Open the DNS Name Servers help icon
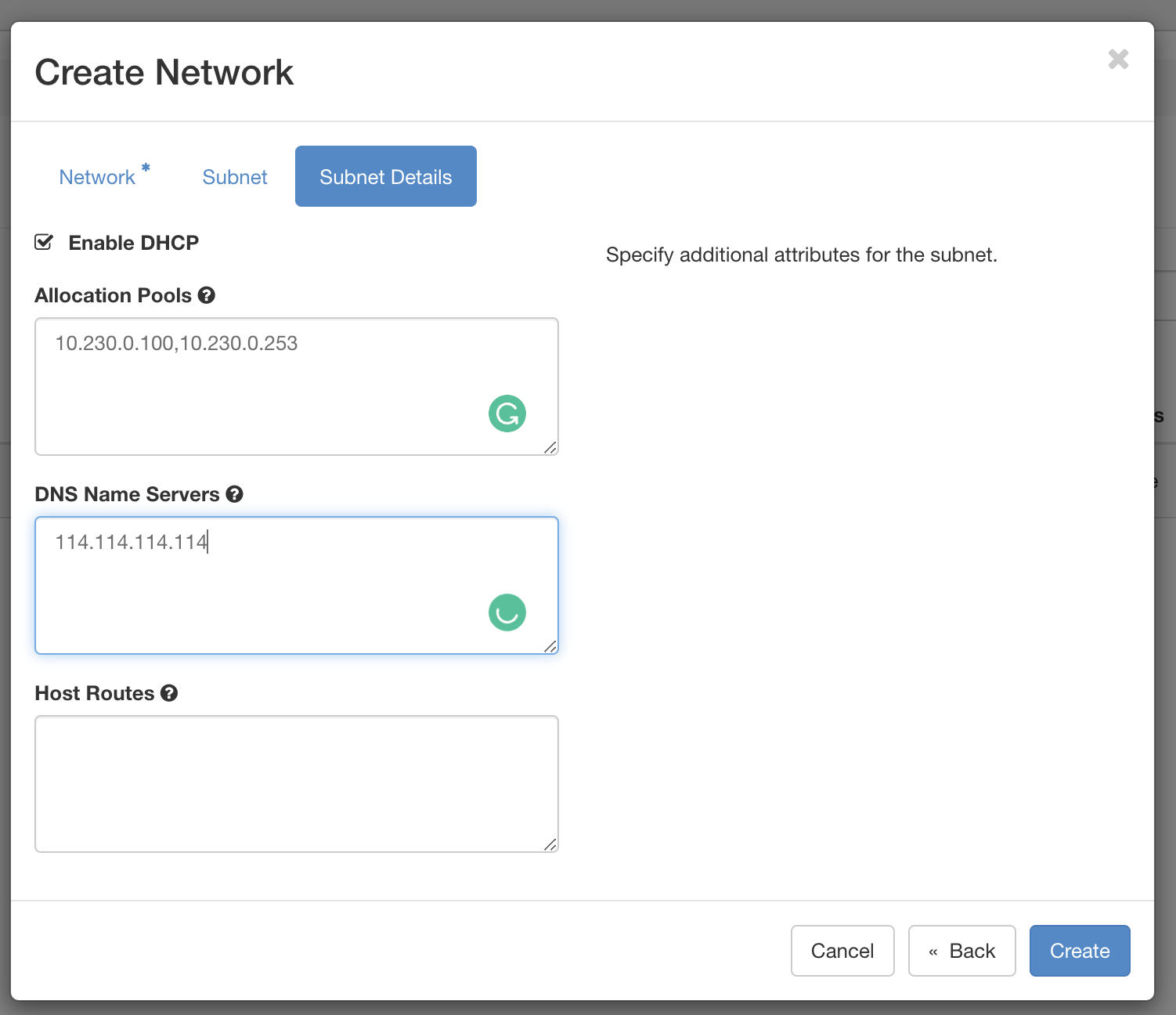The width and height of the screenshot is (1176, 1015). pyautogui.click(x=234, y=494)
